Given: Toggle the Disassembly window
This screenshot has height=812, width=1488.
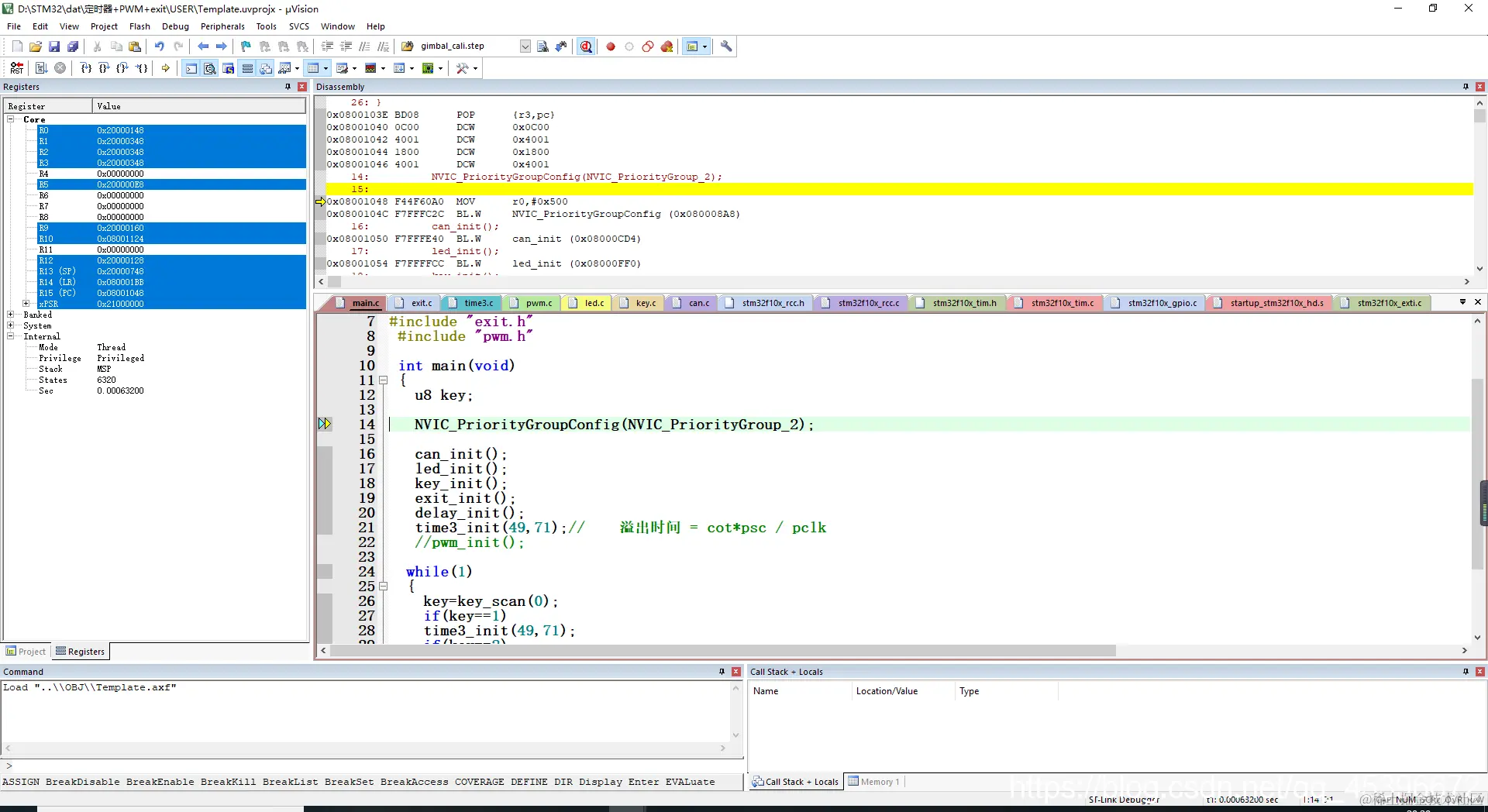Looking at the screenshot, I should [x=209, y=68].
